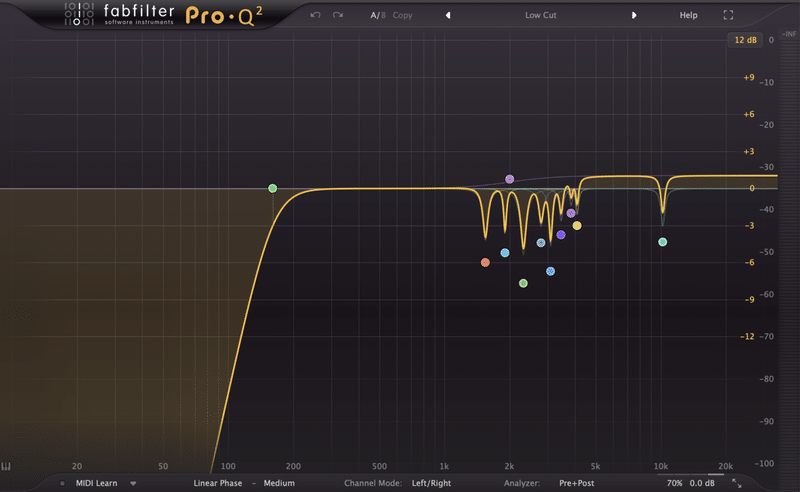Open Analyzer Pre+Post settings

tap(577, 483)
